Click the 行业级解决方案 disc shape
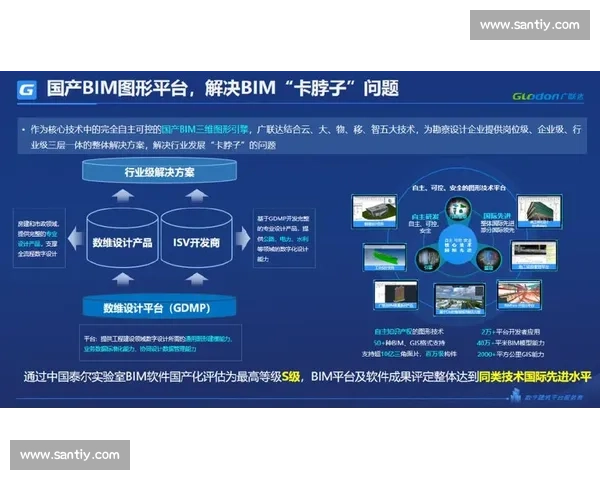This screenshot has height=480, width=600. (159, 171)
